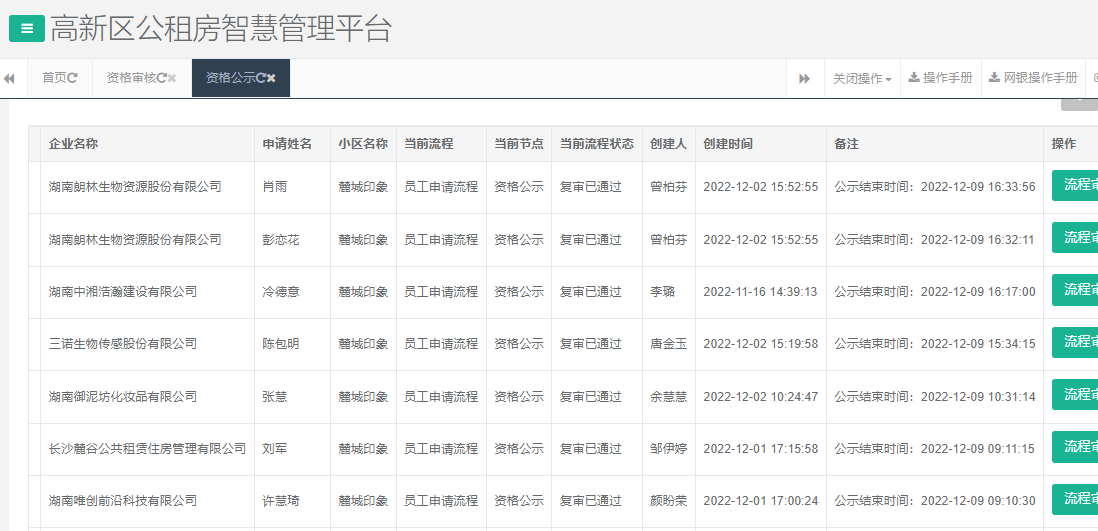
Task: Close the 资格审核 tab via its x
Action: [172, 78]
